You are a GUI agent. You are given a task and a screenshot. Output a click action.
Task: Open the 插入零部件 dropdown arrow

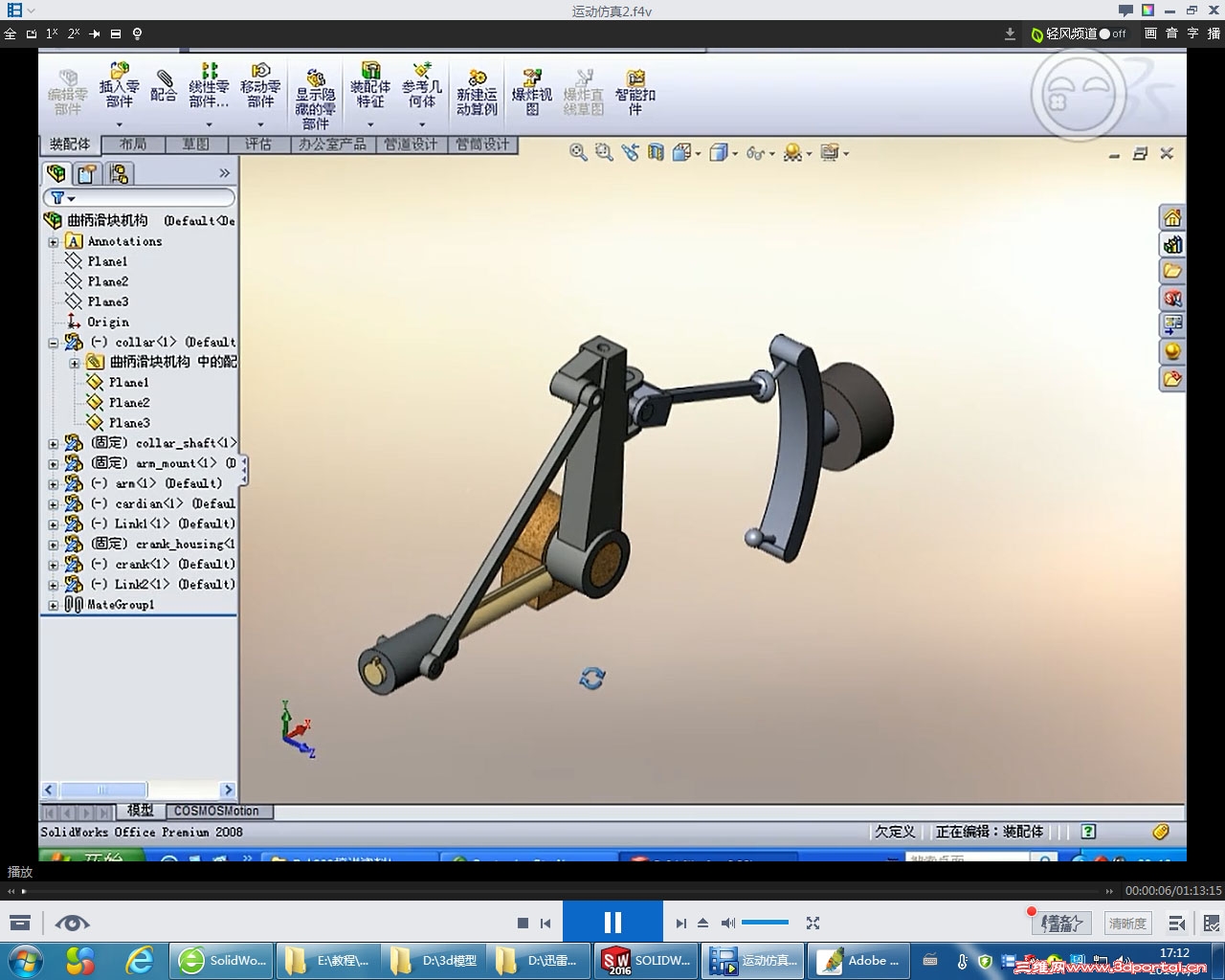[120, 124]
